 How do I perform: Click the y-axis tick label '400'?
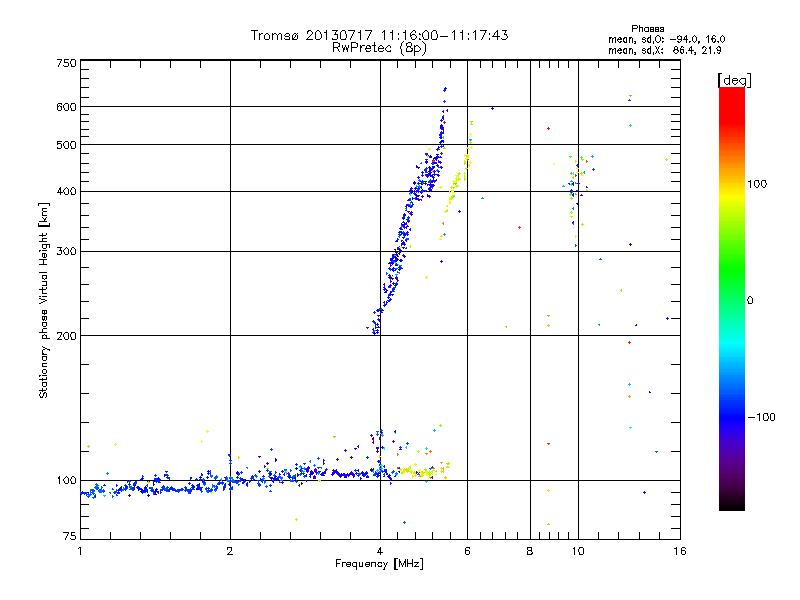tap(66, 192)
